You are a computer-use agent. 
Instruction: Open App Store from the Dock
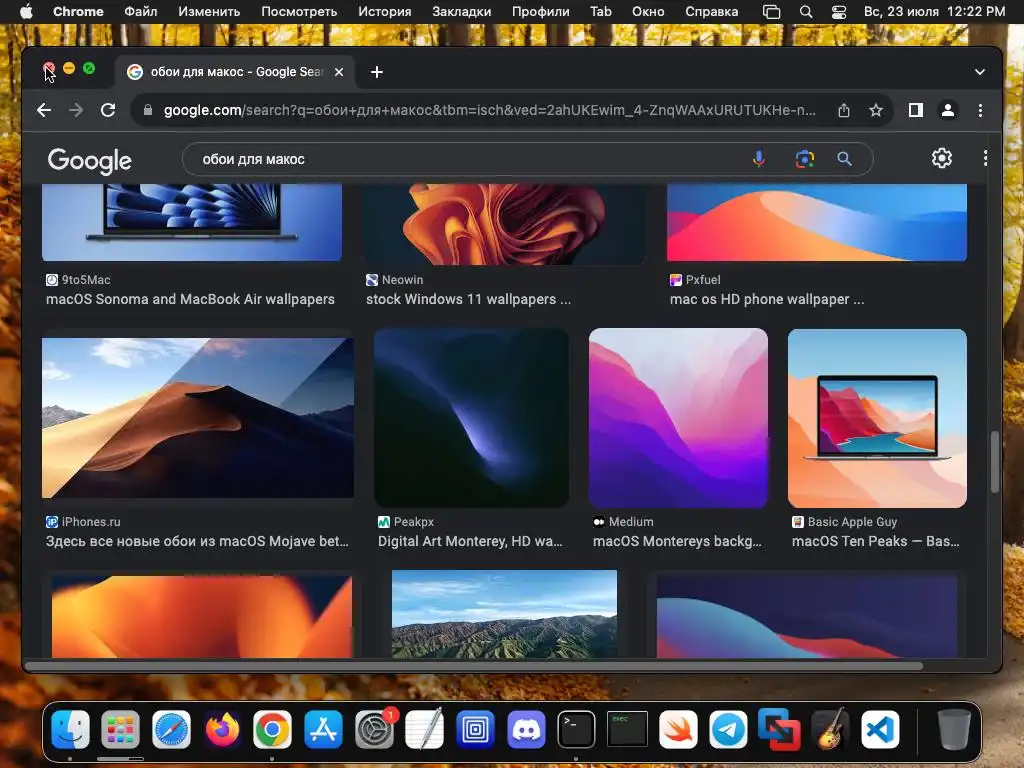323,729
